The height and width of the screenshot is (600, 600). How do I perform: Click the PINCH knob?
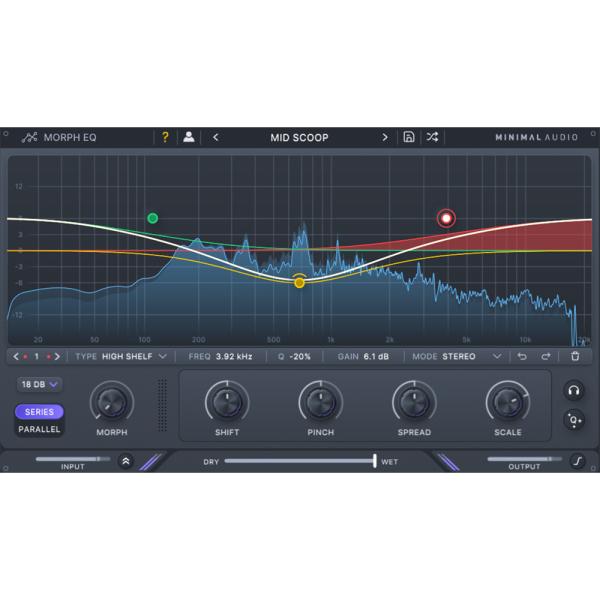321,403
